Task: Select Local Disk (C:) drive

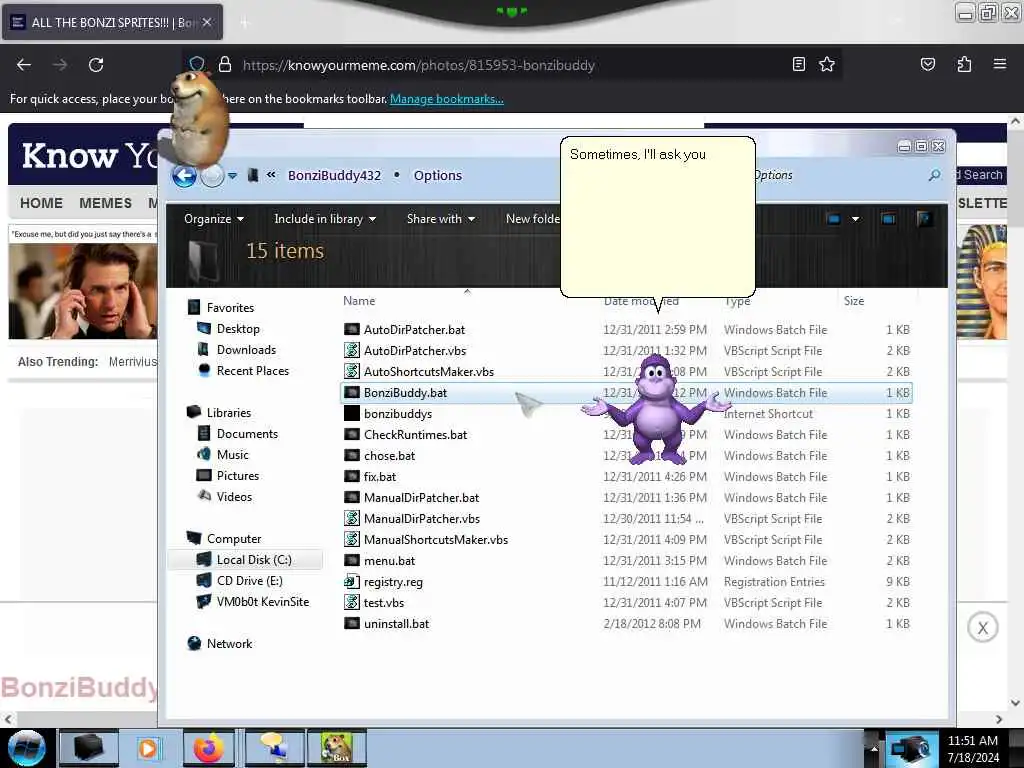Action: pos(254,560)
